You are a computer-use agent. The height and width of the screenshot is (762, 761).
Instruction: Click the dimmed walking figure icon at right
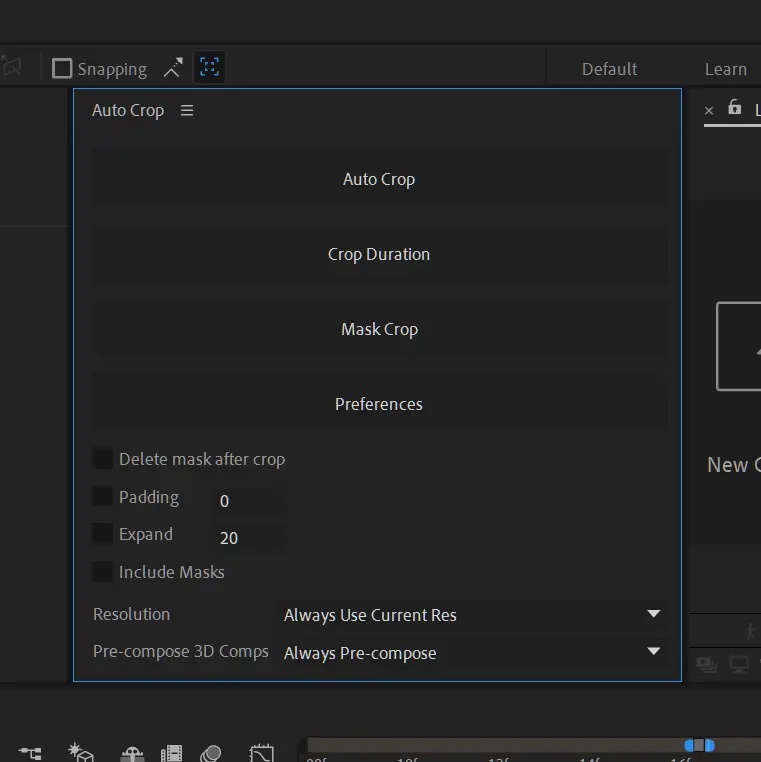pos(751,631)
